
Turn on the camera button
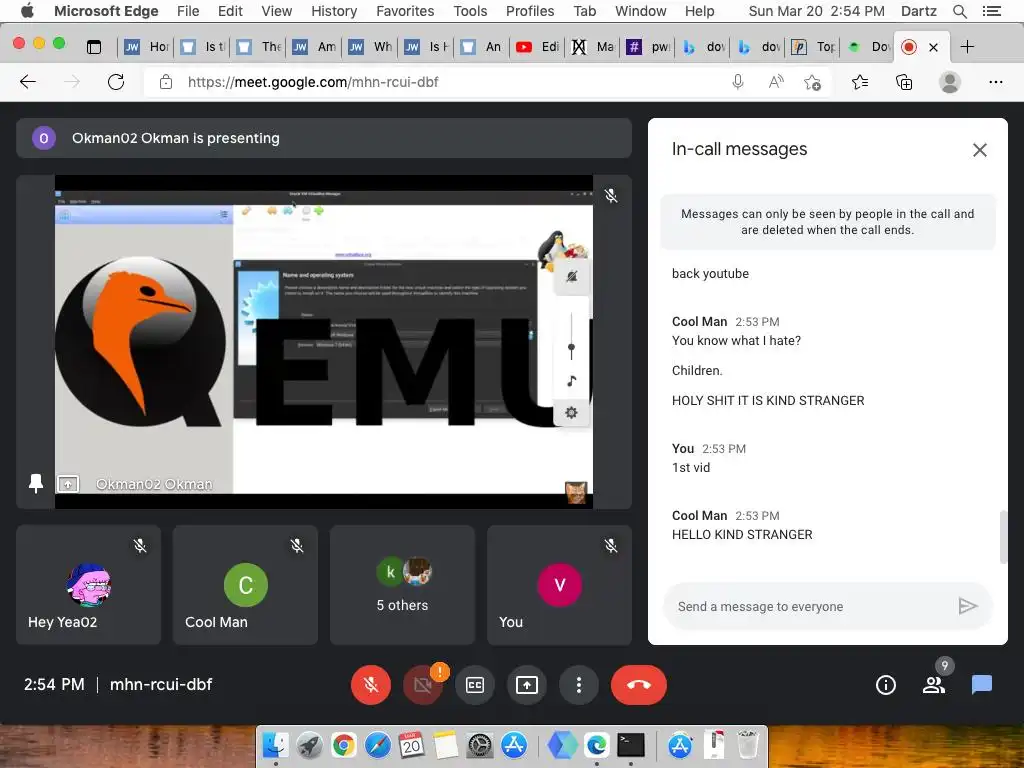[x=423, y=684]
